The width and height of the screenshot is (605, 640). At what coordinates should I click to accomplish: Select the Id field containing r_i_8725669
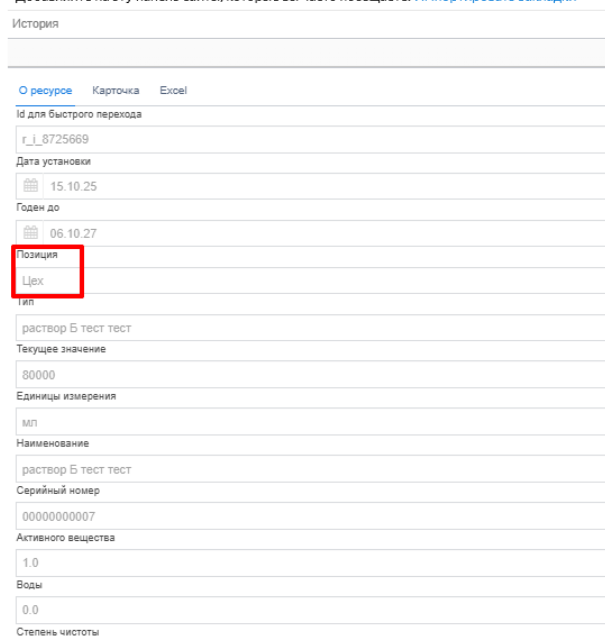310,139
